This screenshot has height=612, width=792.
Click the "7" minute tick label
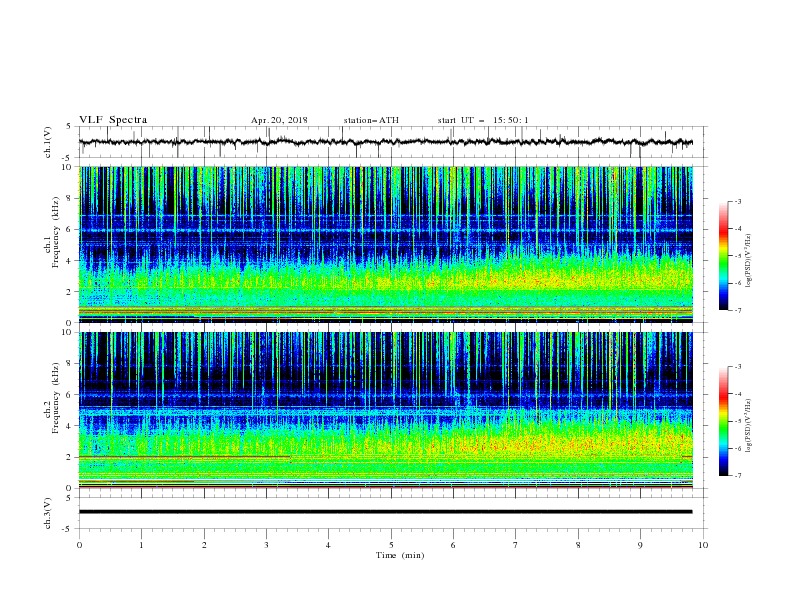click(516, 545)
